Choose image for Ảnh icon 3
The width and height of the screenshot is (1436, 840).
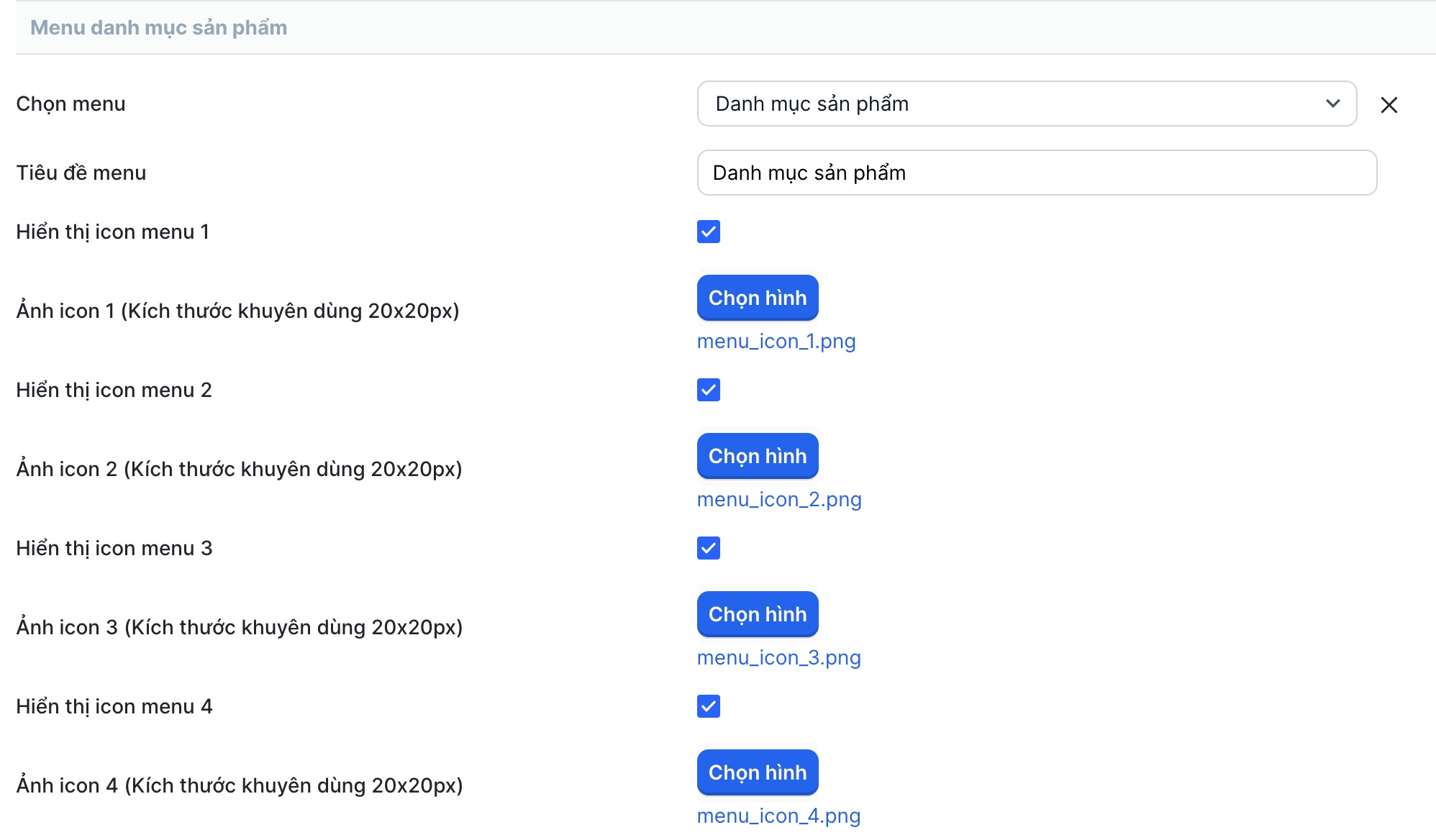coord(758,614)
